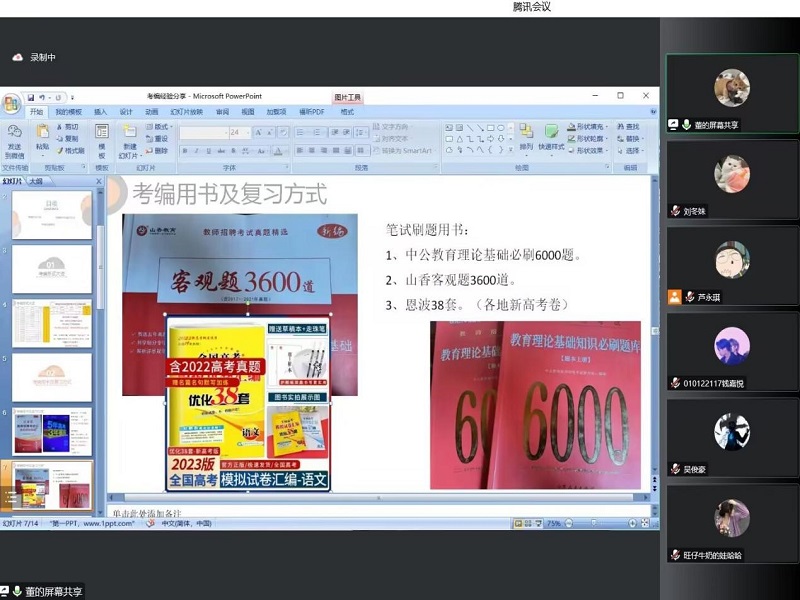The width and height of the screenshot is (800, 600).
Task: Toggle strikethrough formatting in the font group
Action: (221, 151)
